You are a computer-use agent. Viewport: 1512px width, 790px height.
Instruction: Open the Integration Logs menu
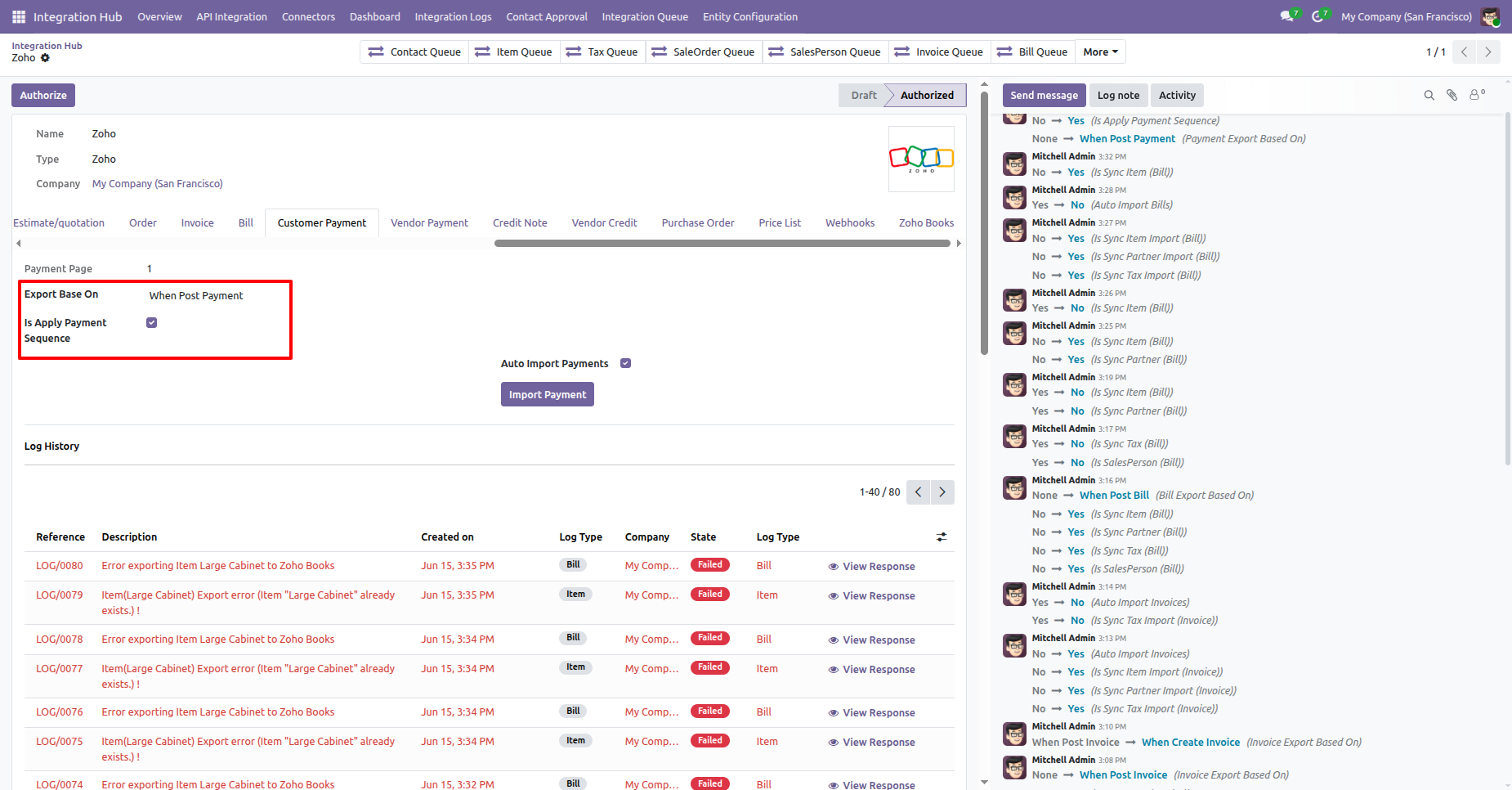(453, 16)
